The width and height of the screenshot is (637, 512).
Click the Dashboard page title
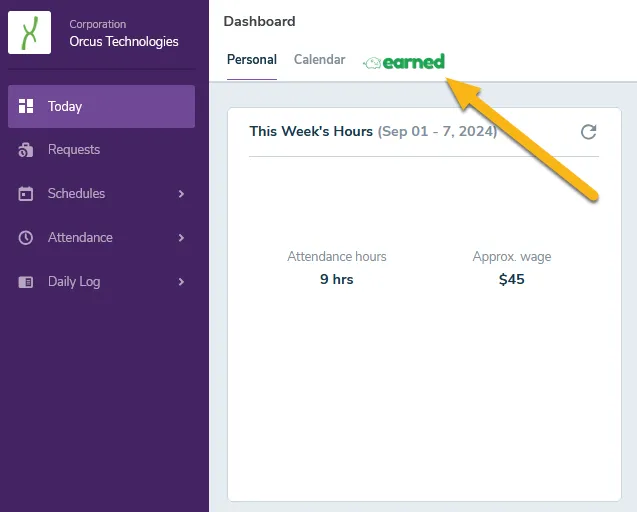pyautogui.click(x=259, y=21)
